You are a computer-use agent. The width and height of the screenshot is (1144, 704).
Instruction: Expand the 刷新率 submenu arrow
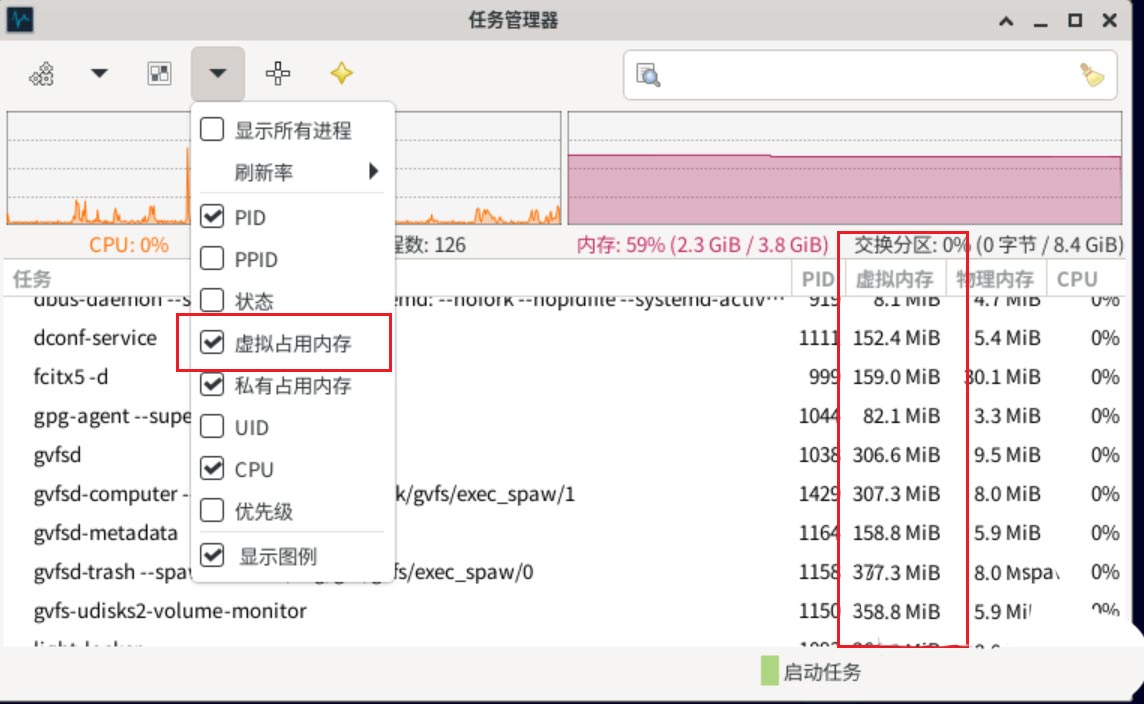coord(374,171)
